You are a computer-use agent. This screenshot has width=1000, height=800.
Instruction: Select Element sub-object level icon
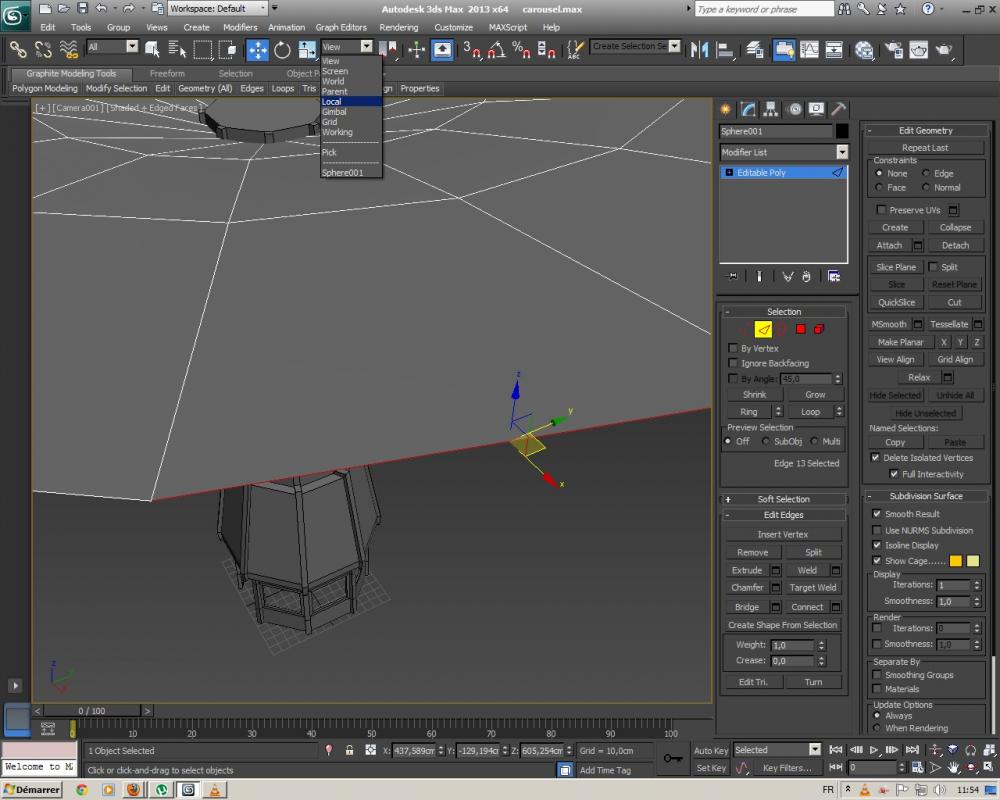[819, 329]
